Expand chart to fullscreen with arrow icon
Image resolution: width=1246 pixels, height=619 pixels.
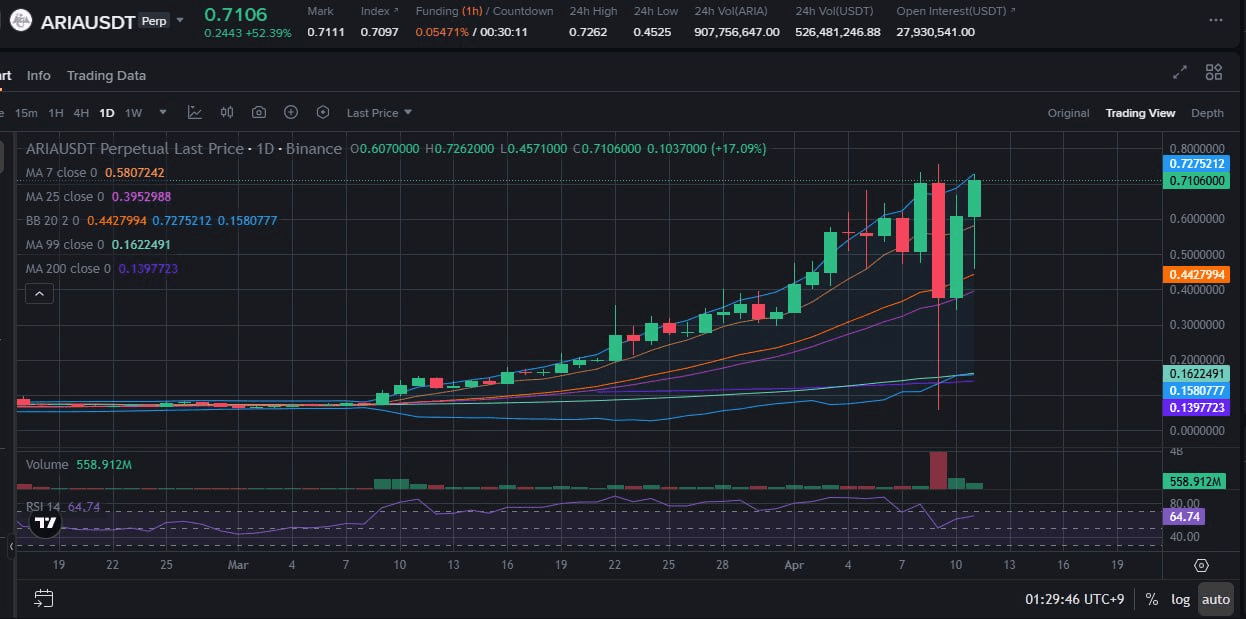[1179, 72]
